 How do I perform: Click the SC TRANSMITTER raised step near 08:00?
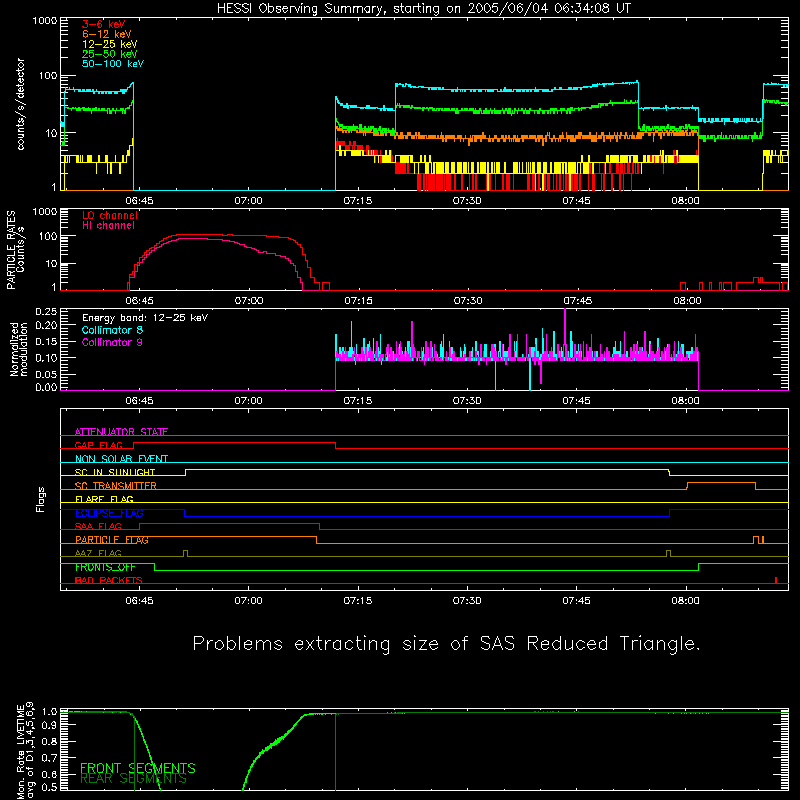721,485
